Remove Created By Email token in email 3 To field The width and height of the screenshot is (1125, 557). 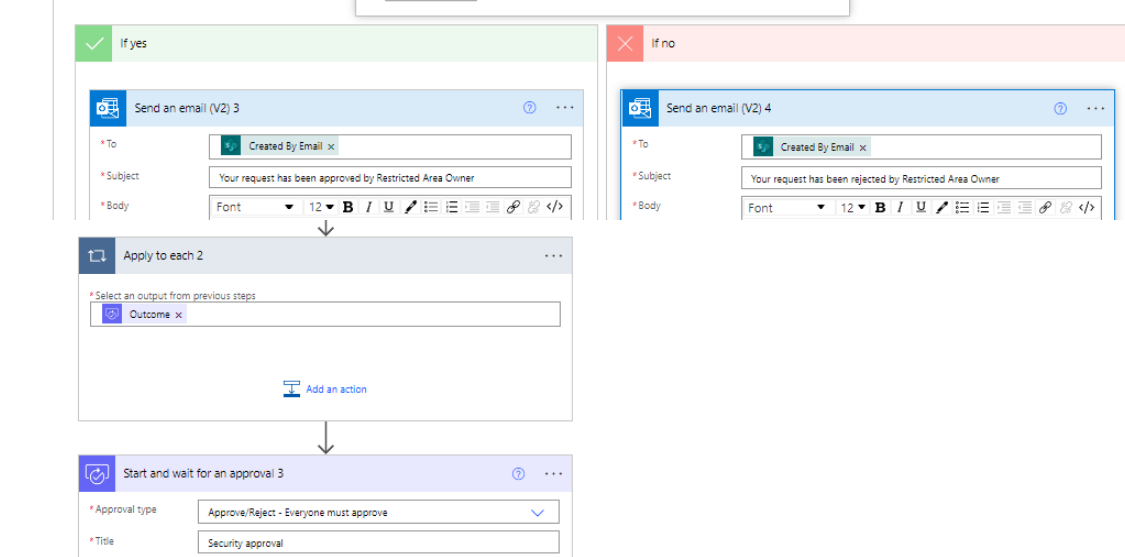coord(331,146)
